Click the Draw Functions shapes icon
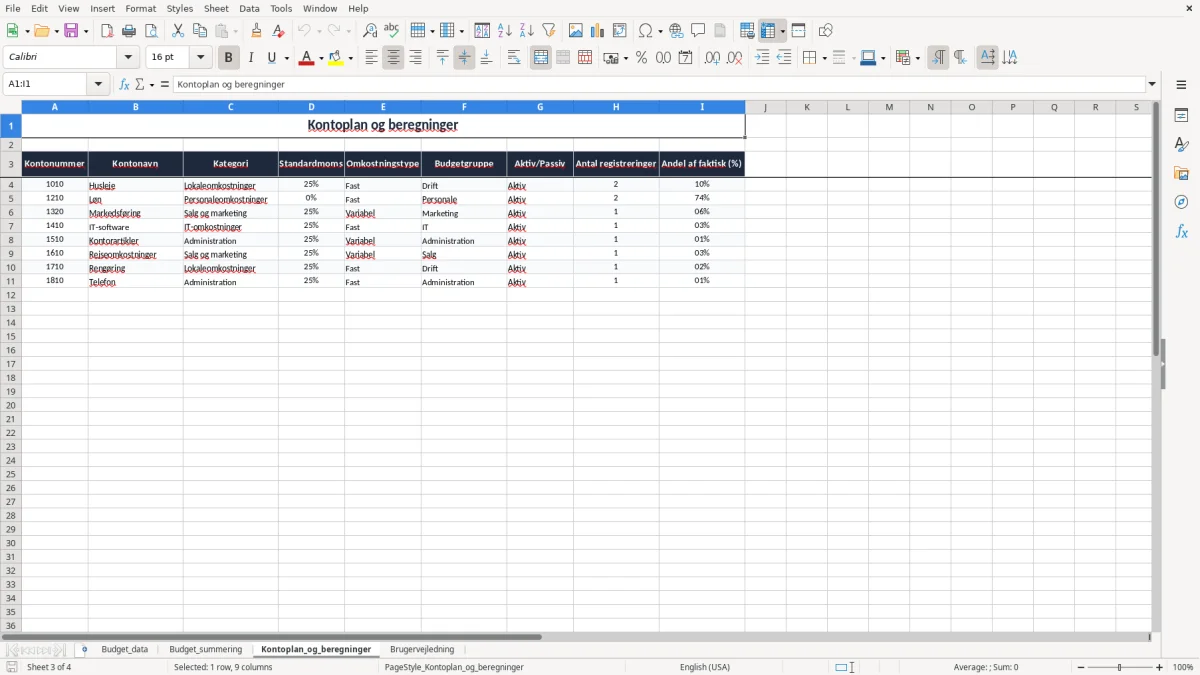1200x675 pixels. pos(826,31)
